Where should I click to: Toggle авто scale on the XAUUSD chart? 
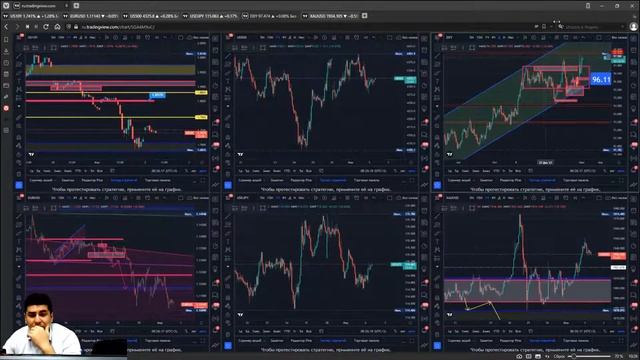[621, 331]
